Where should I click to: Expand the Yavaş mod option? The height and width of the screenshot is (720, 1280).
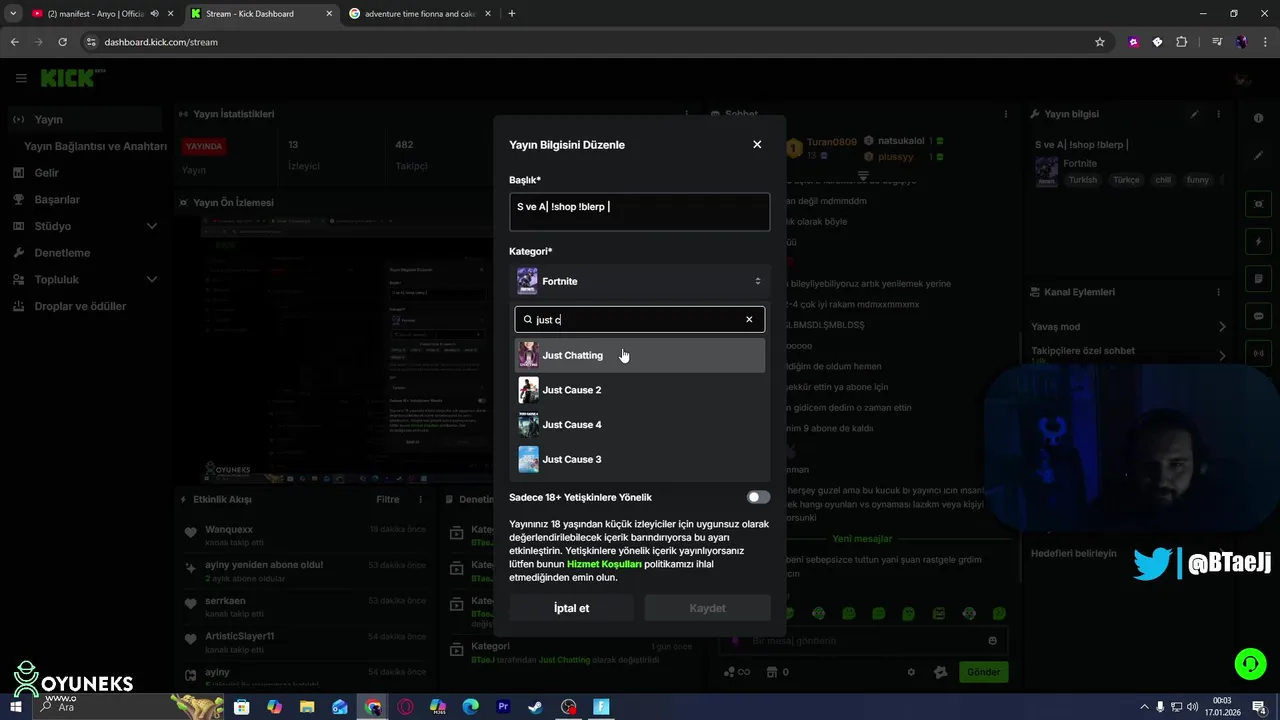[x=1128, y=327]
